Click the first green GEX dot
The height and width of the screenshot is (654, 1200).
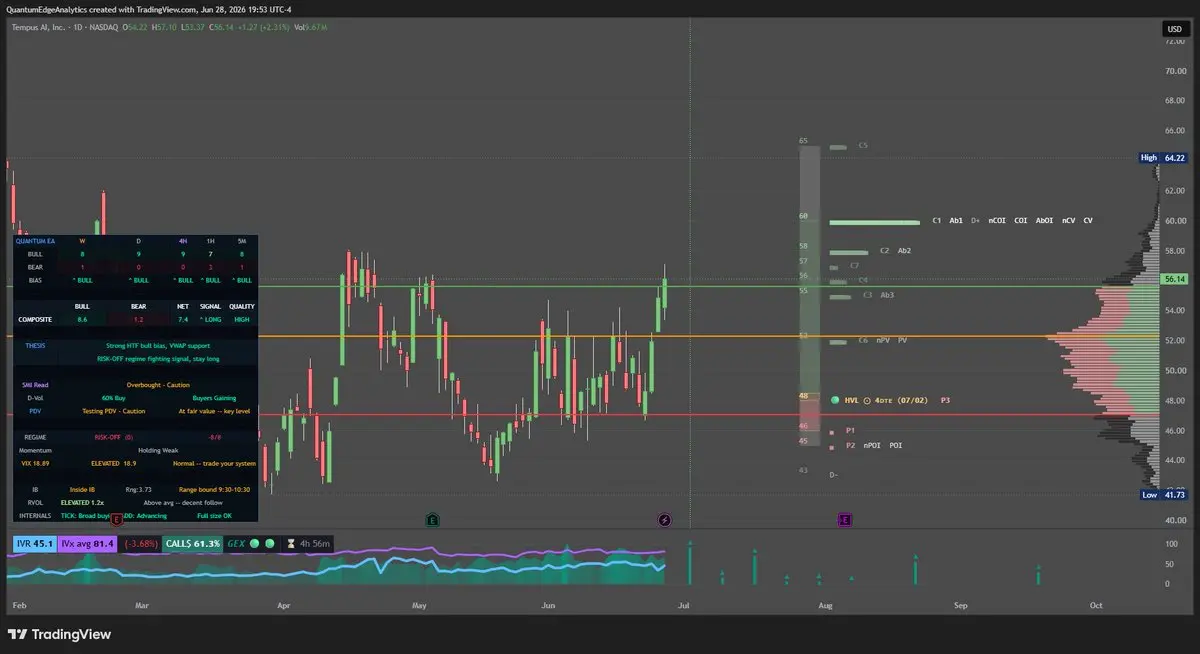255,544
